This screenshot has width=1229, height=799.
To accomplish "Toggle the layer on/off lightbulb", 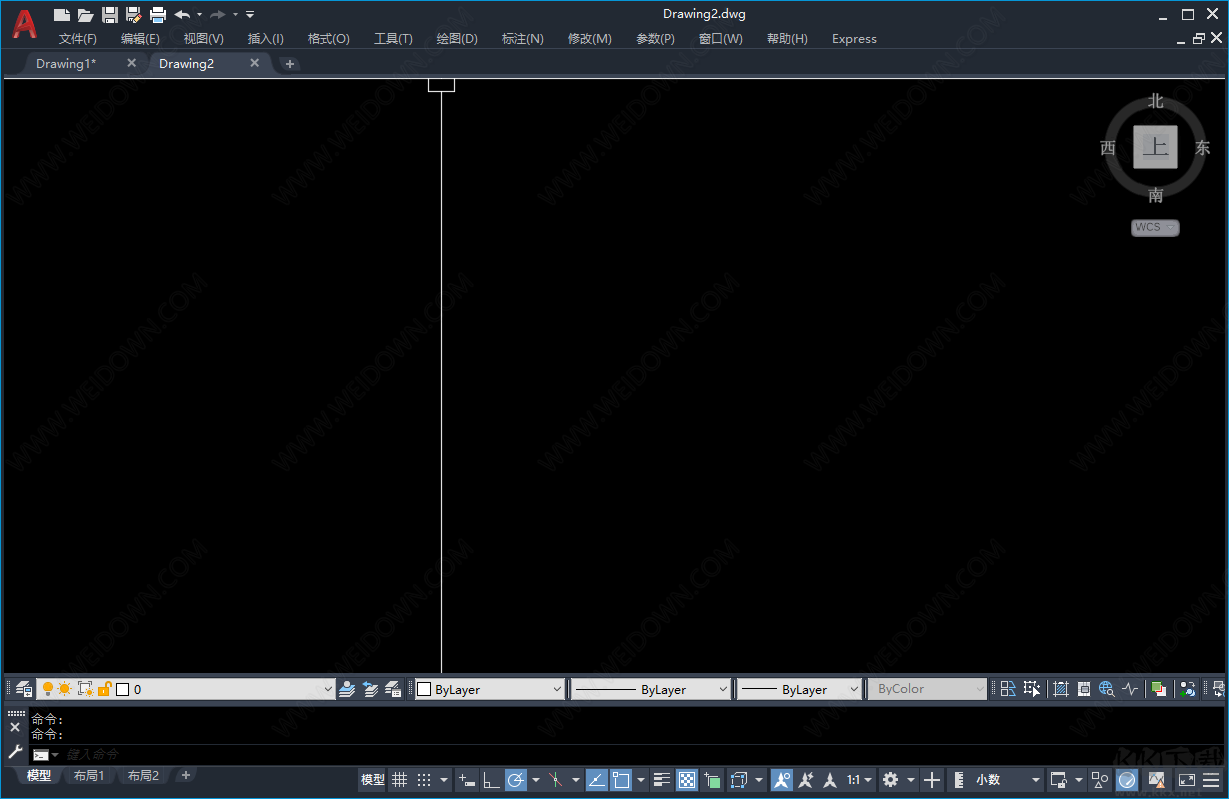I will point(48,688).
